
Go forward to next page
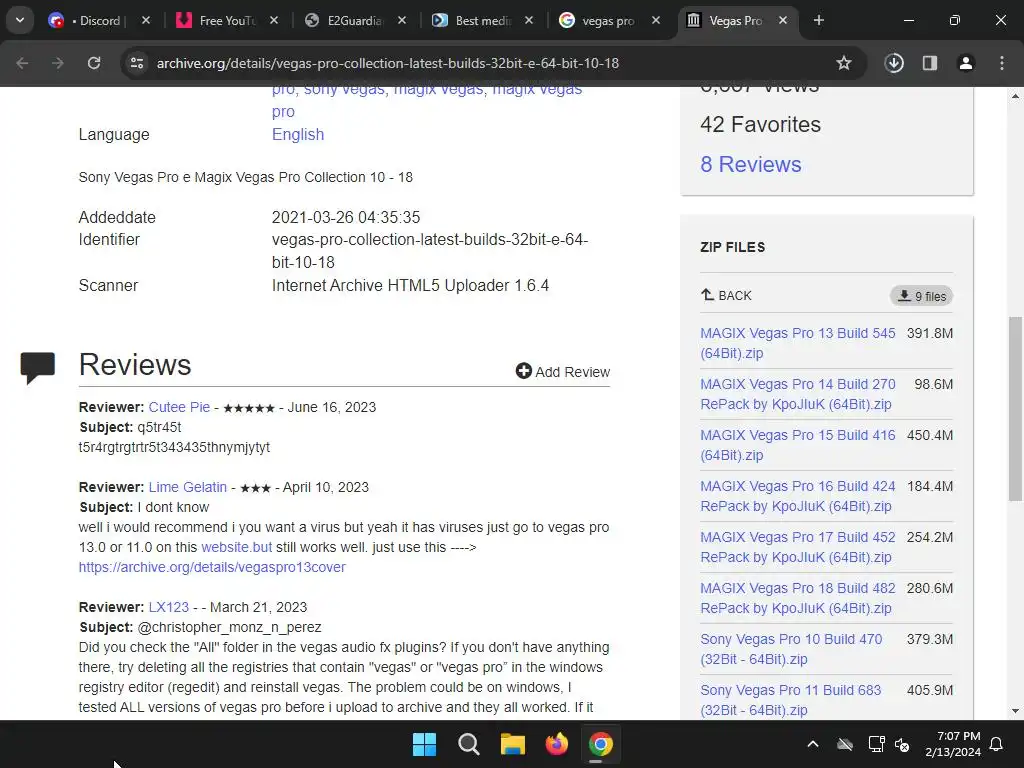pos(58,63)
